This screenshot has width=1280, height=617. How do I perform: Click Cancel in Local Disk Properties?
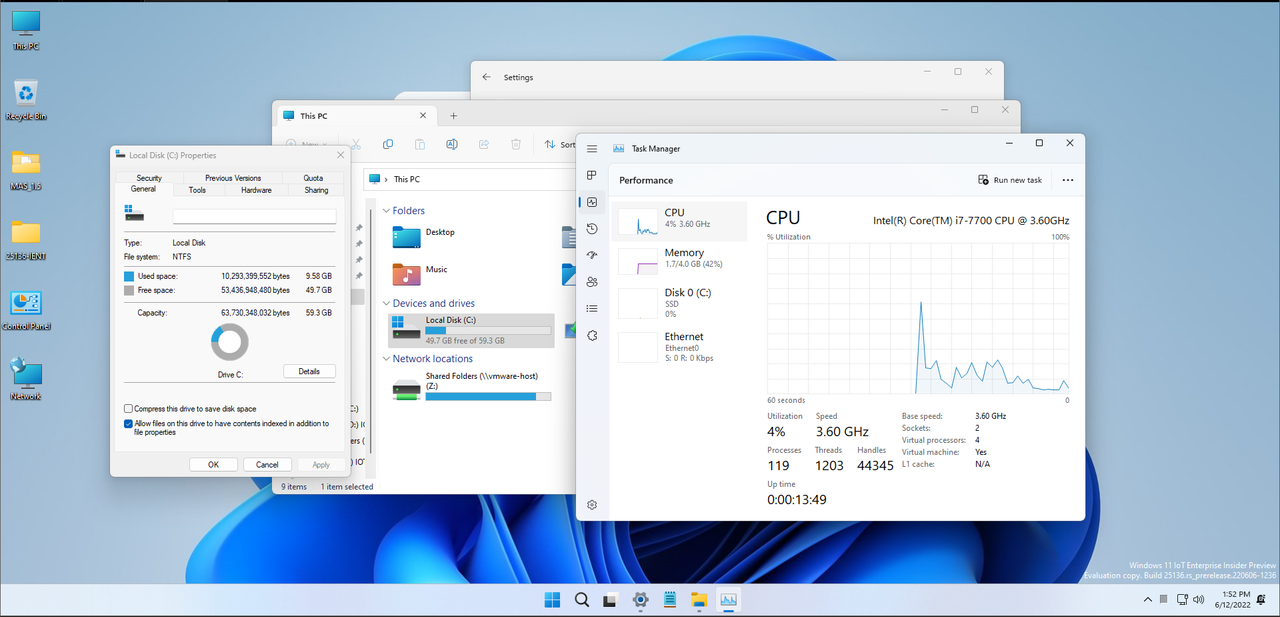(267, 465)
